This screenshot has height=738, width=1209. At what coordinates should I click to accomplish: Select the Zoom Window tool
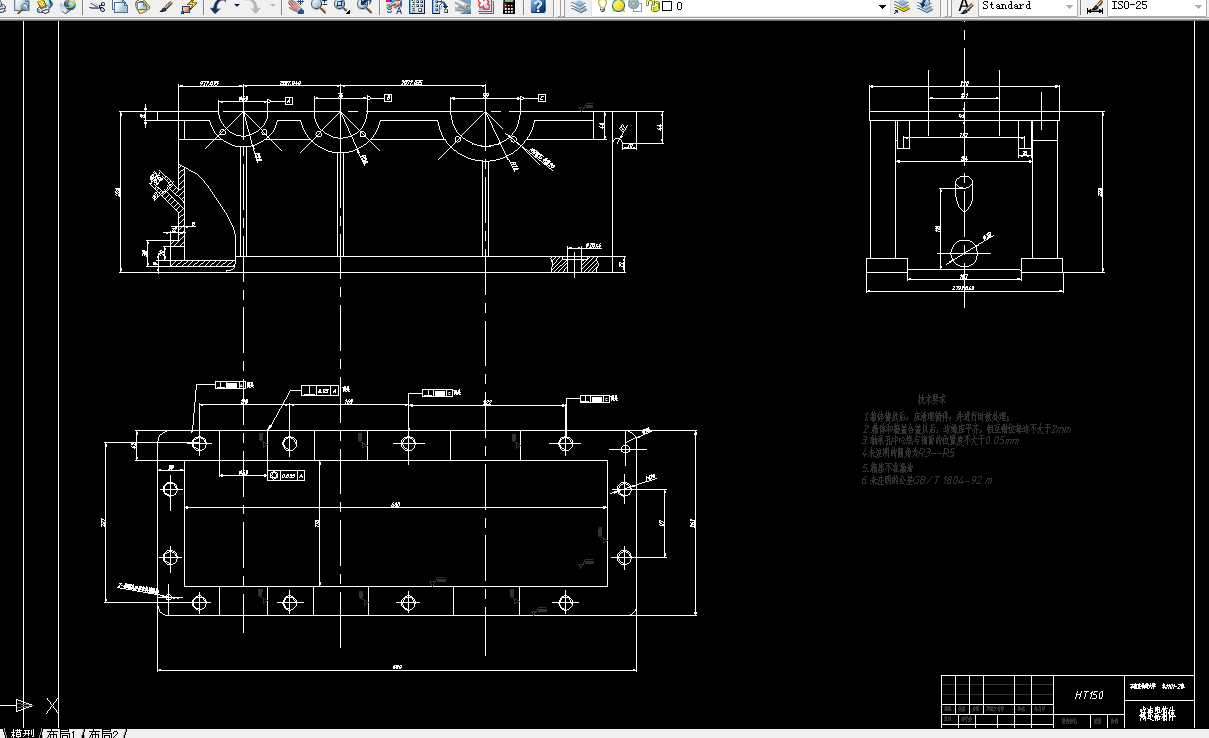click(x=342, y=6)
